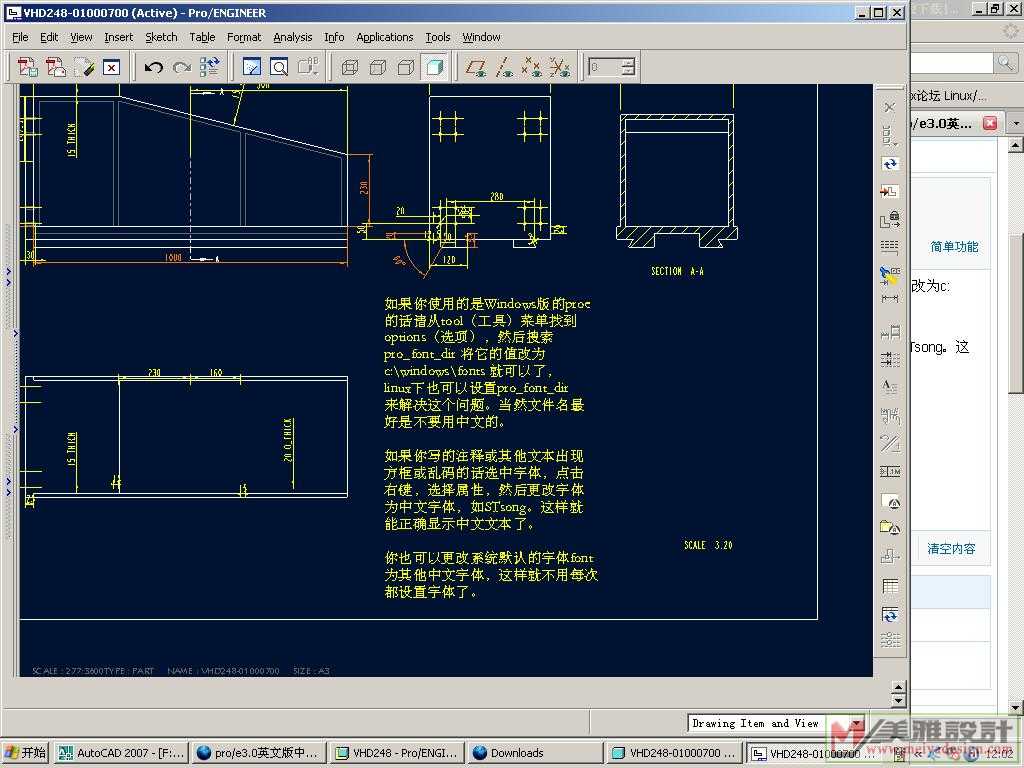Open the Sketch menu
Image resolution: width=1024 pixels, height=768 pixels.
click(x=161, y=37)
